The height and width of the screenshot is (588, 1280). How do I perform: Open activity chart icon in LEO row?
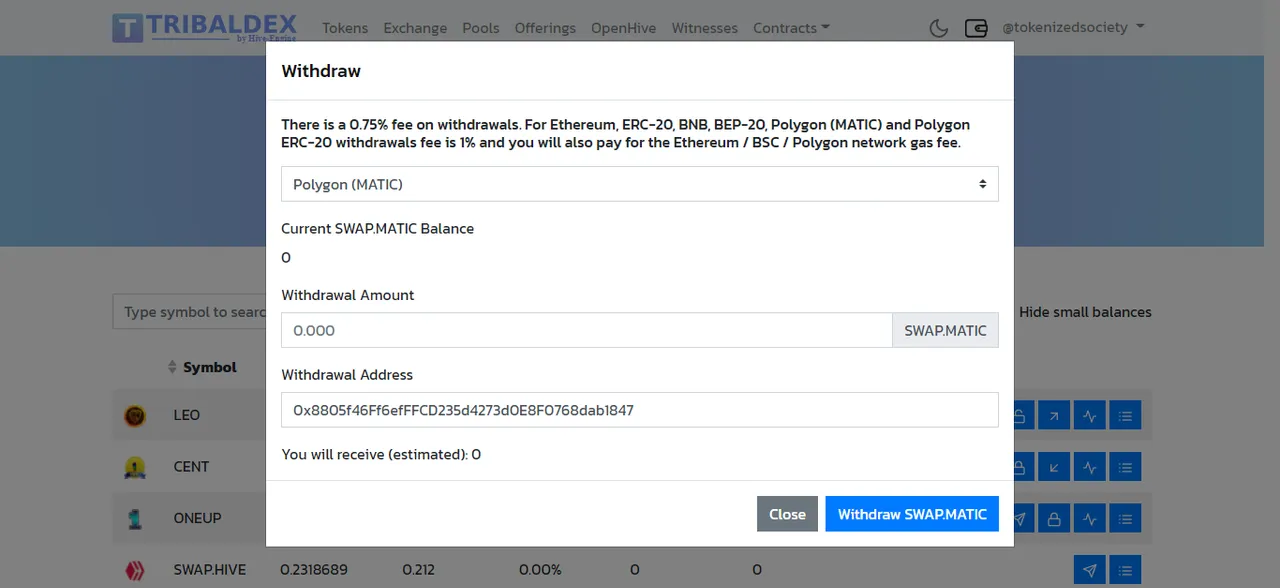(1090, 415)
